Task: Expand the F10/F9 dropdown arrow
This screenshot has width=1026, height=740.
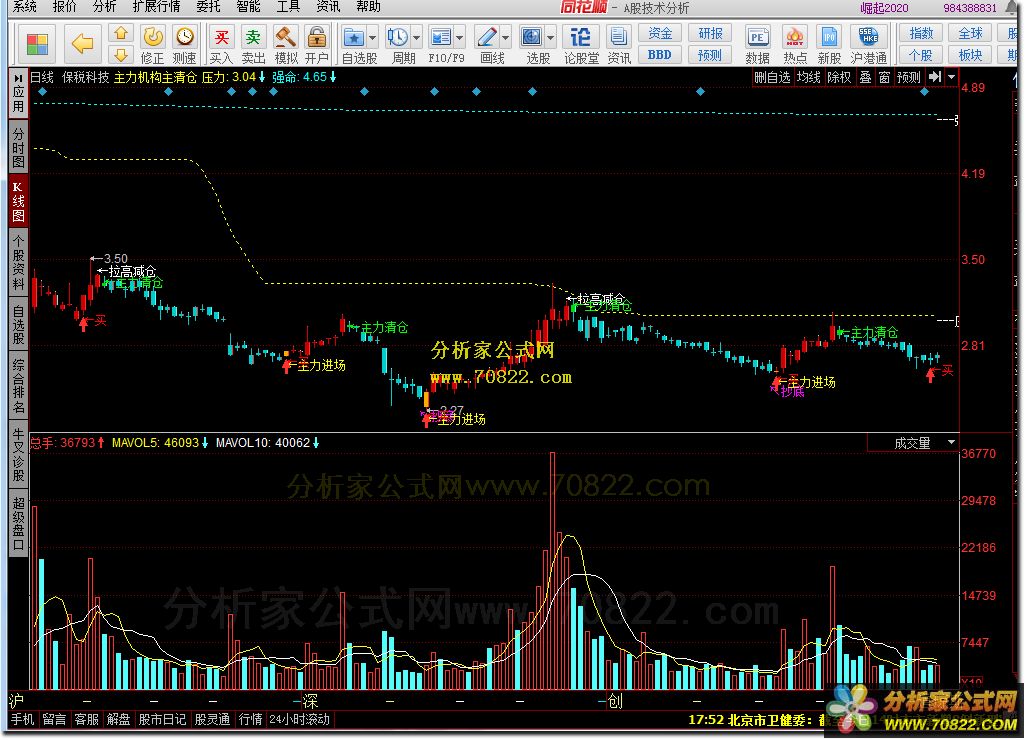Action: coord(460,39)
